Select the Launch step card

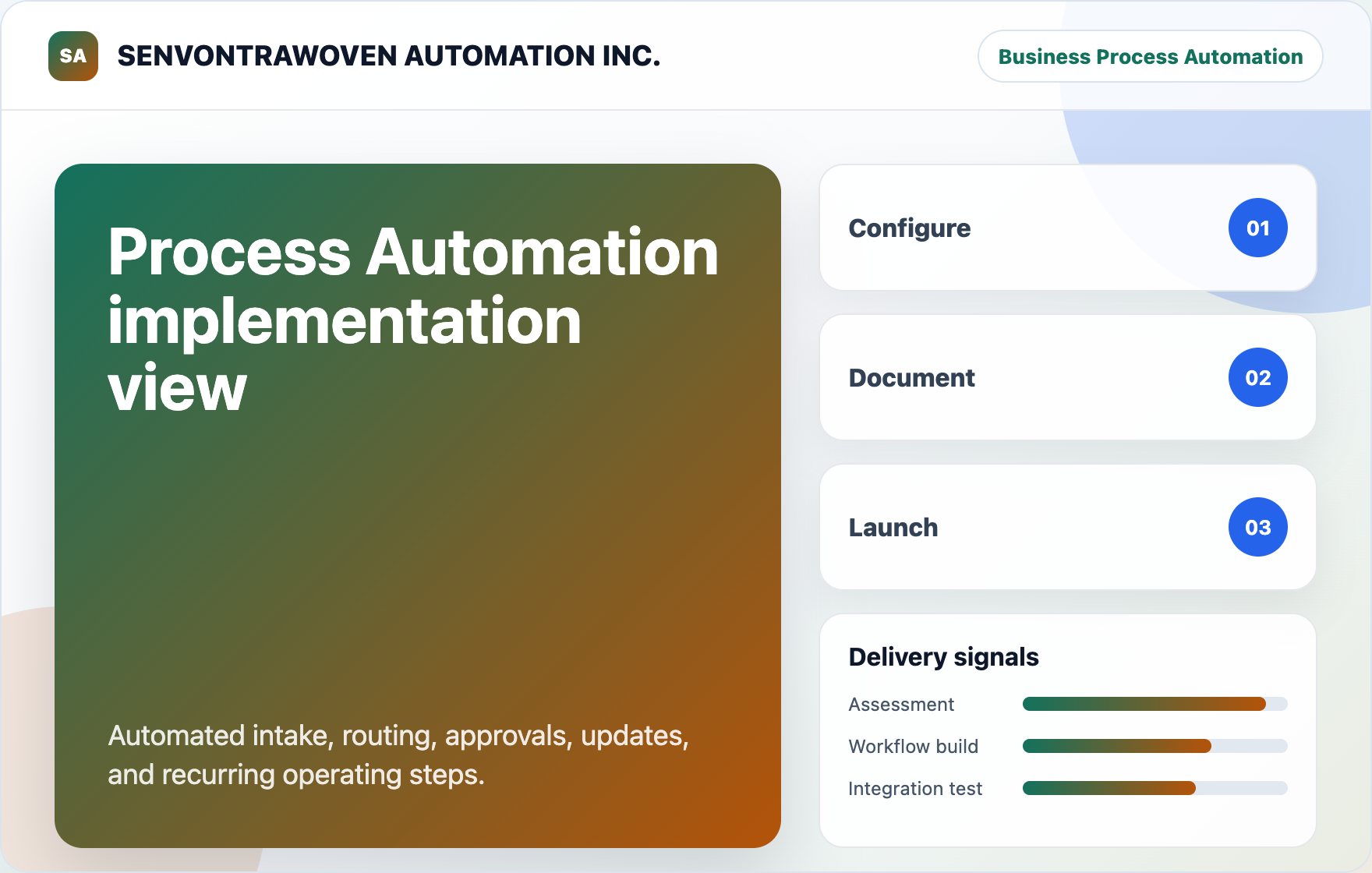(x=1068, y=527)
